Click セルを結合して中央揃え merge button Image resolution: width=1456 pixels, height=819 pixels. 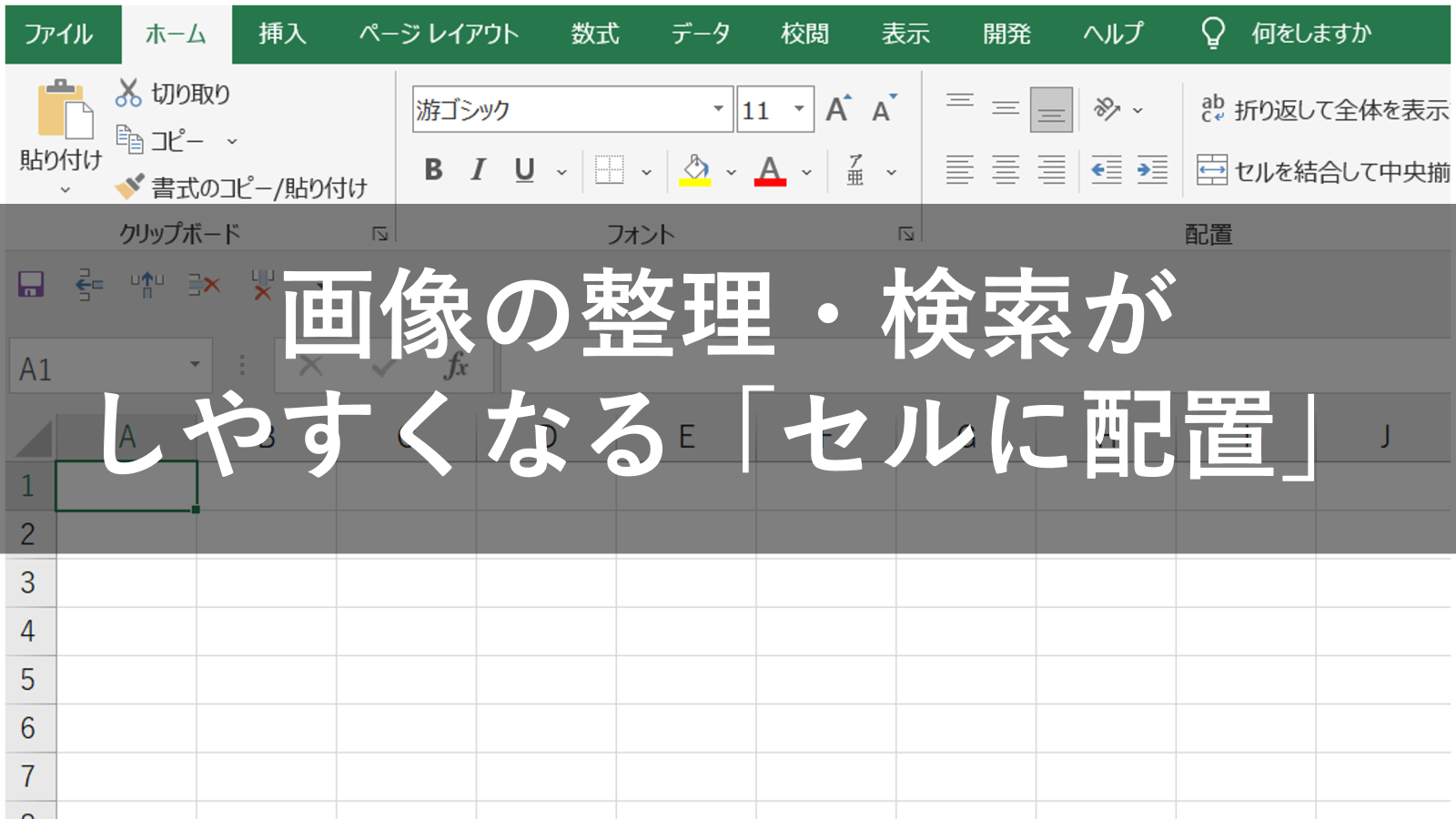point(1324,170)
